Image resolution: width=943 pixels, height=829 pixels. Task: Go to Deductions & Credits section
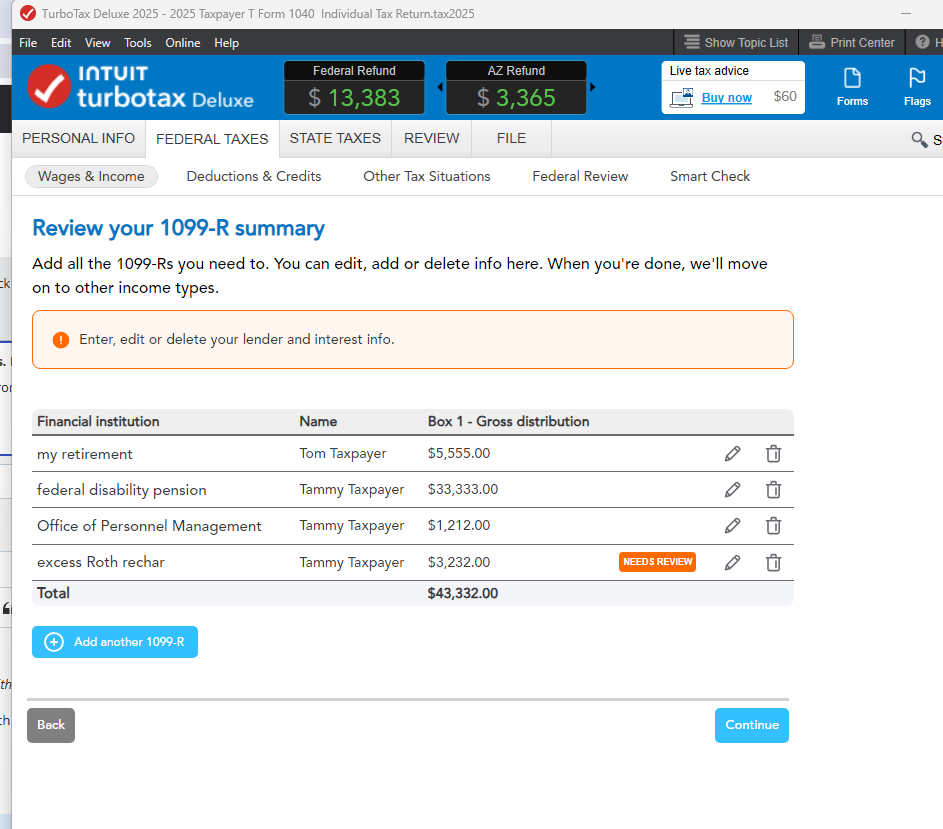pyautogui.click(x=254, y=176)
